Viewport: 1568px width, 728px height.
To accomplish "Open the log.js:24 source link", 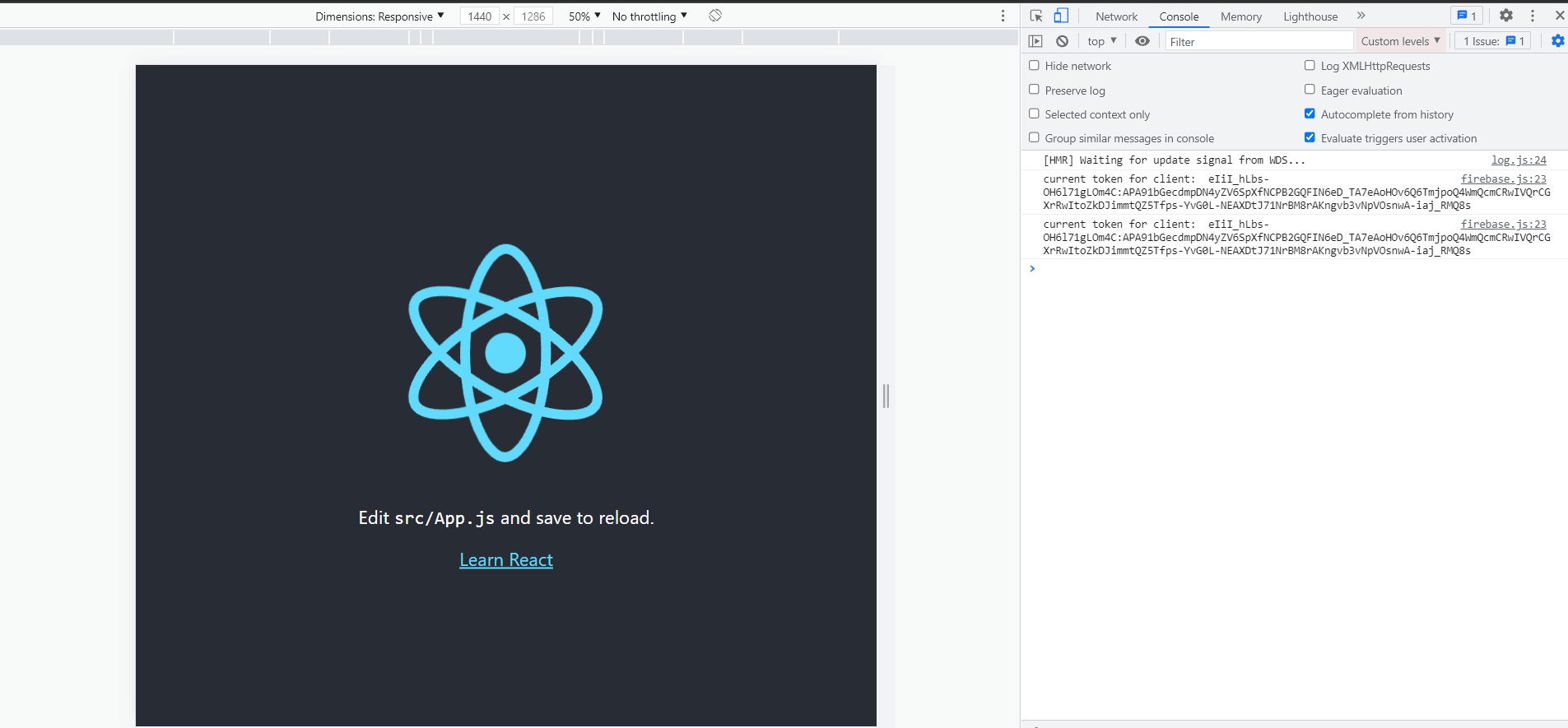I will click(x=1519, y=160).
